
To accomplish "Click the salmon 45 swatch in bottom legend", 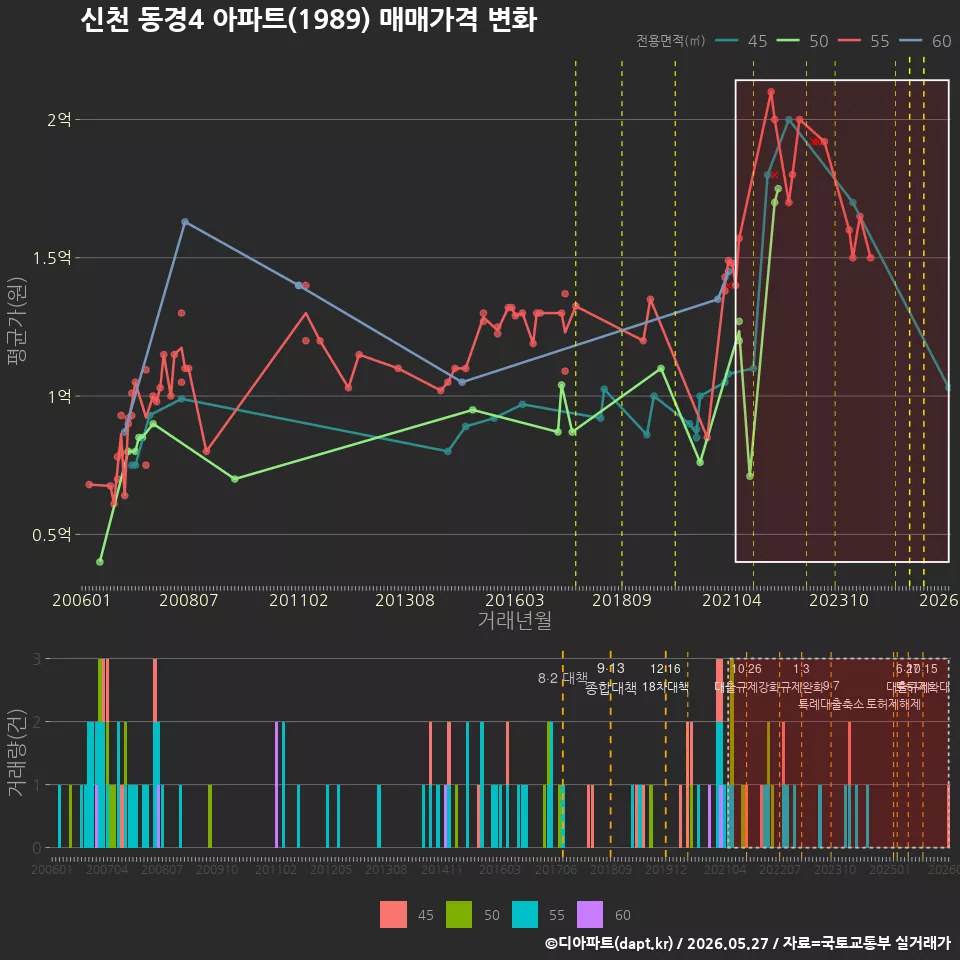I will tap(393, 915).
